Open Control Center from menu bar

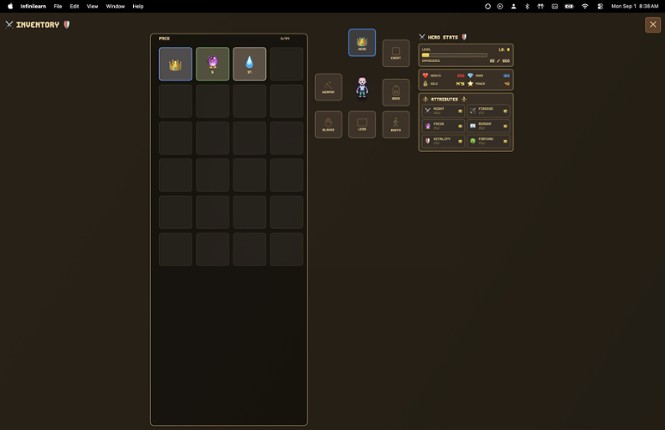point(600,6)
